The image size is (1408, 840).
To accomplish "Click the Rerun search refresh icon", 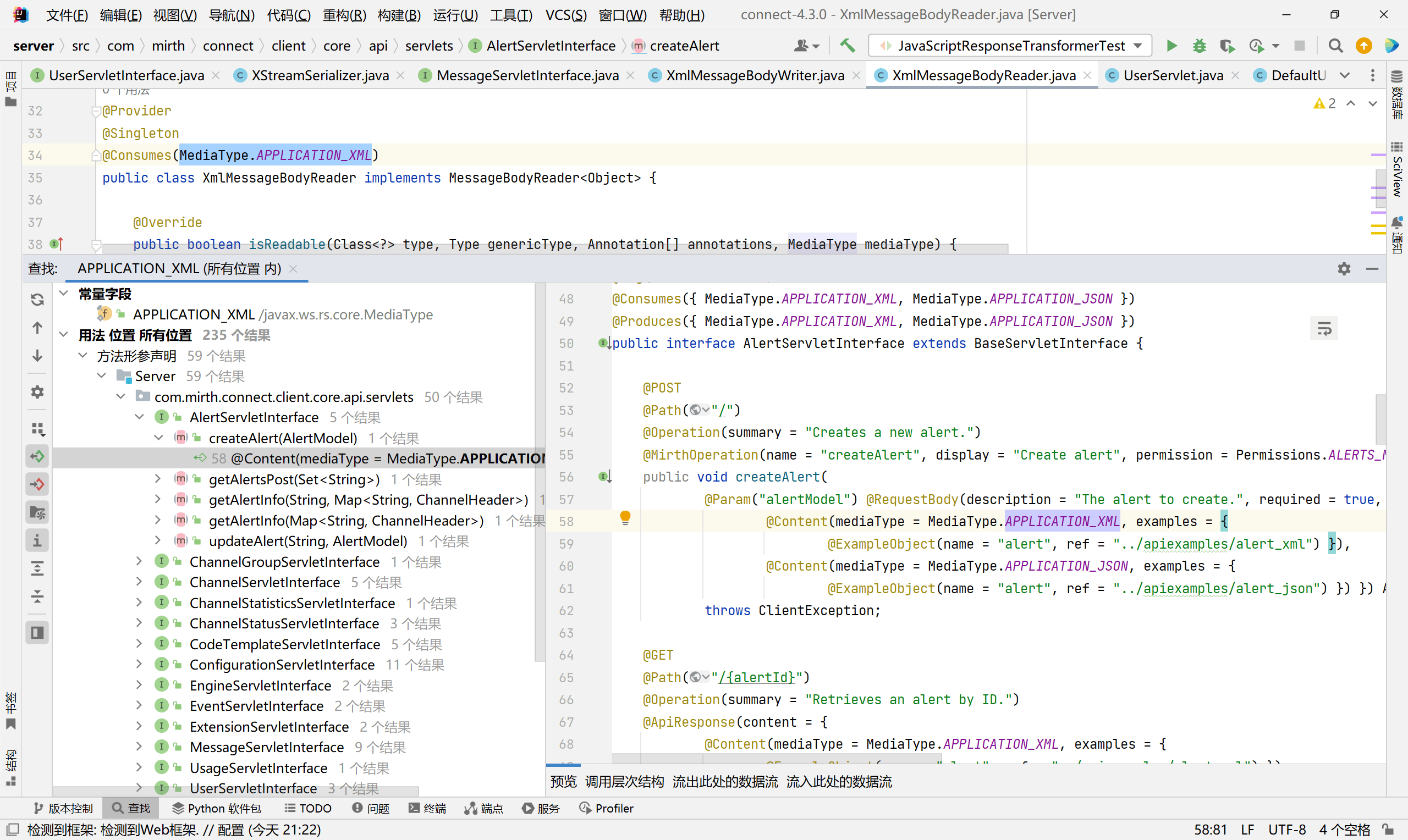I will coord(37,300).
